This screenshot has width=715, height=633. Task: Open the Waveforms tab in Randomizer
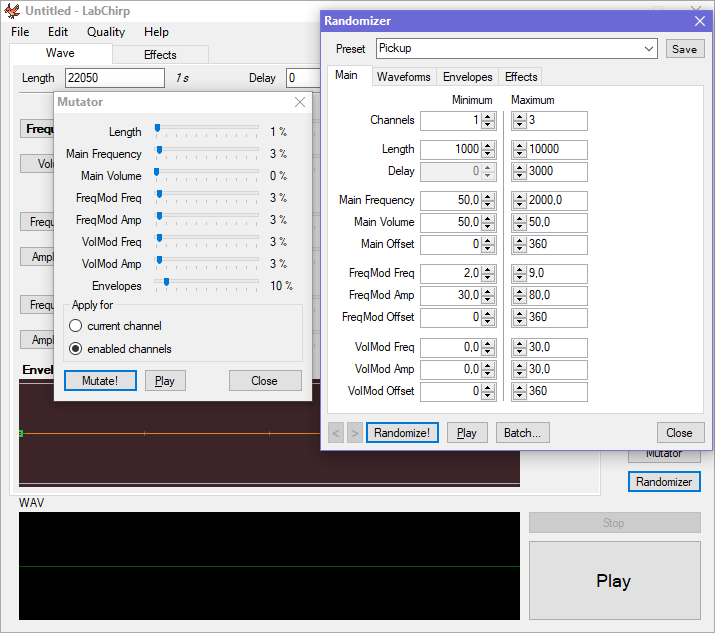pyautogui.click(x=404, y=77)
